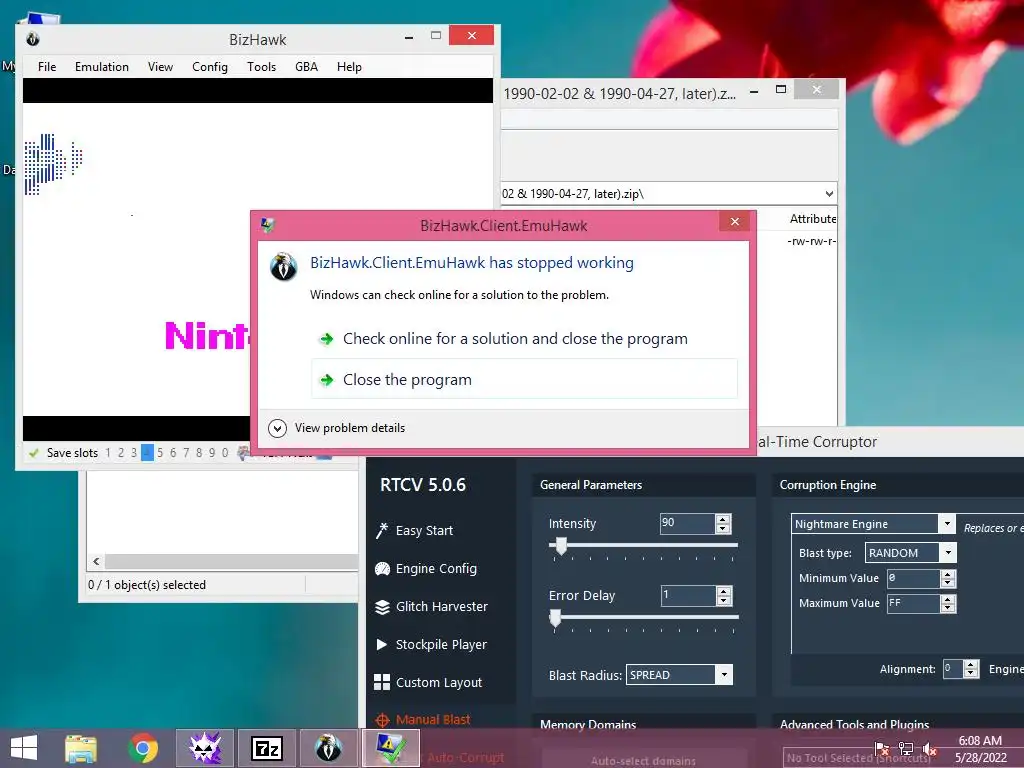Increase Intensity value with up arrow
Image resolution: width=1024 pixels, height=768 pixels.
coord(723,519)
